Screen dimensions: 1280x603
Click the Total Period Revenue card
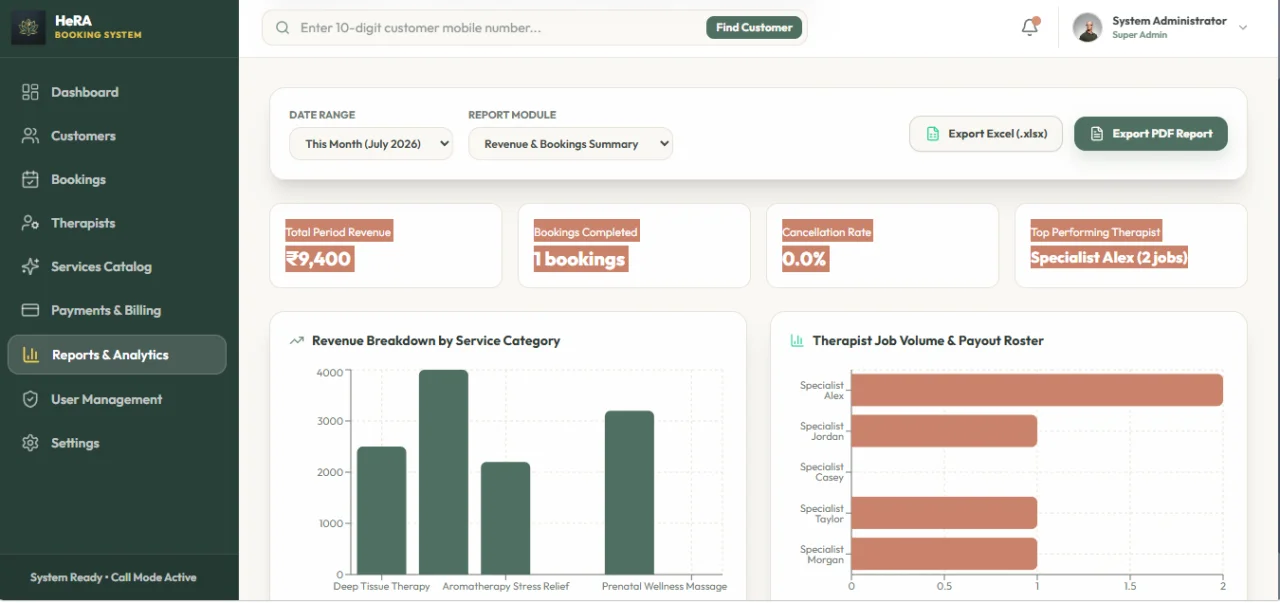[x=386, y=246]
